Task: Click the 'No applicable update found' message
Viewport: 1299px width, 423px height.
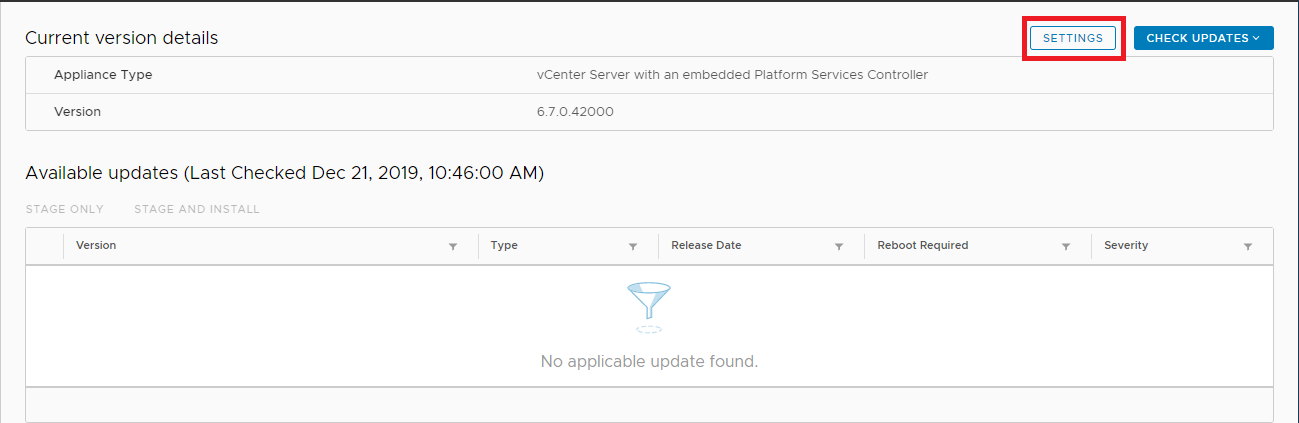Action: coord(649,361)
